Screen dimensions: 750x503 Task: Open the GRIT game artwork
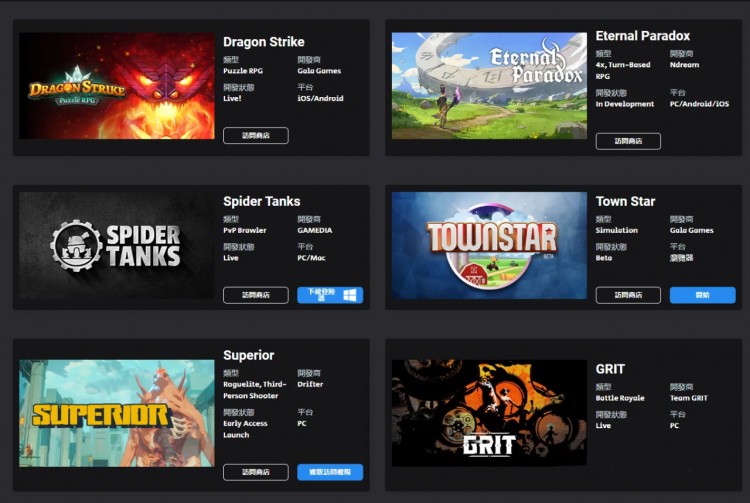(489, 414)
